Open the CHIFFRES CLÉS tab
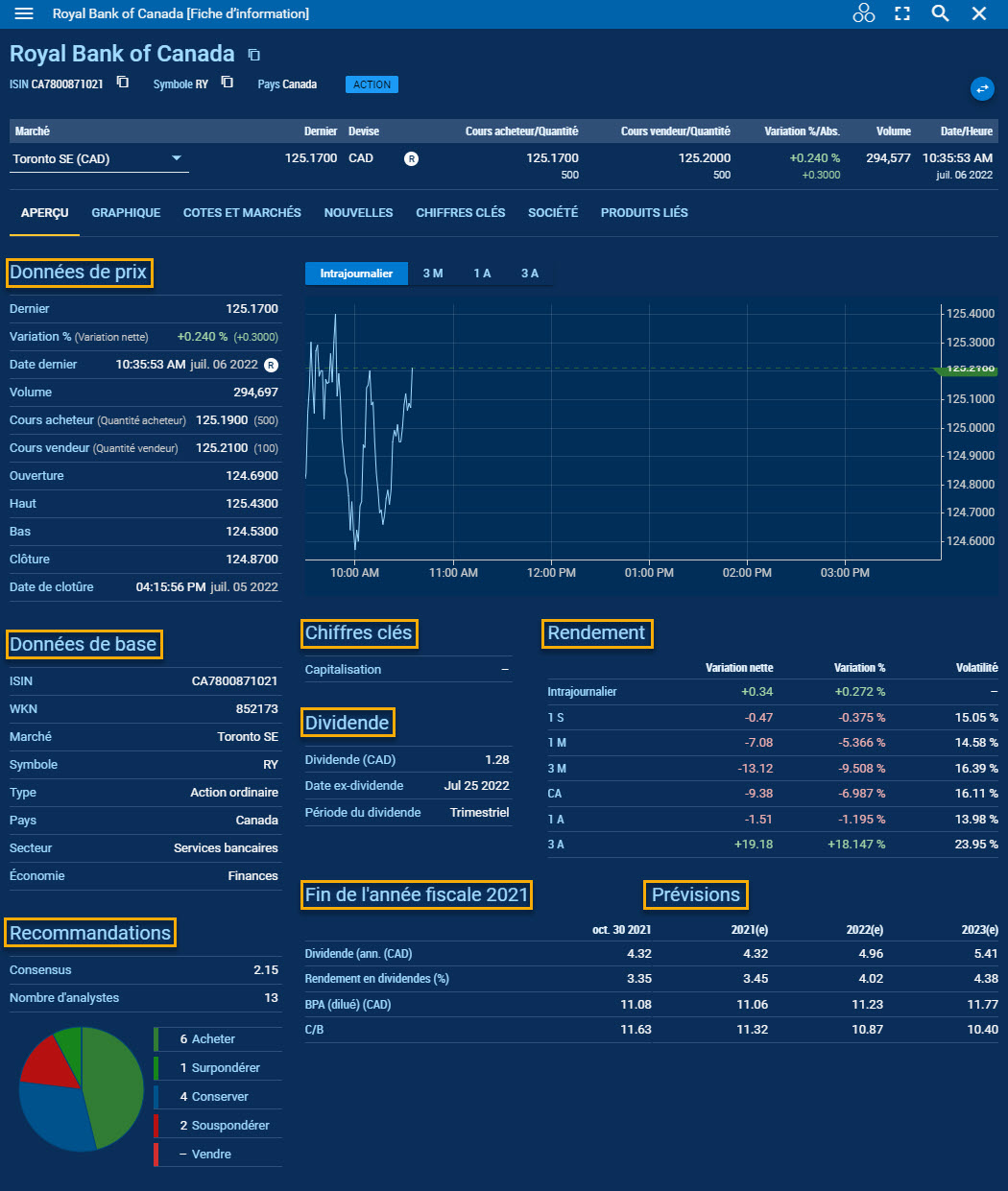The image size is (1008, 1191). coord(460,212)
